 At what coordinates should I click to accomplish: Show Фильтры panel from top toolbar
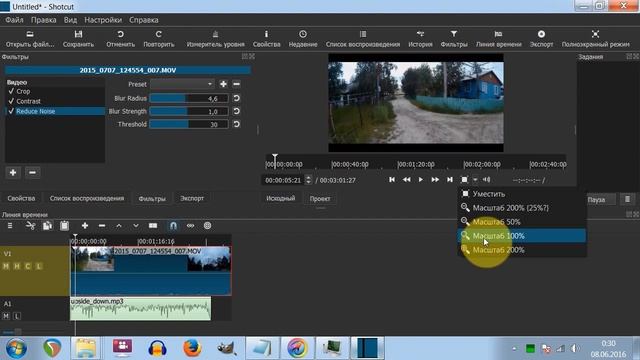tap(454, 39)
